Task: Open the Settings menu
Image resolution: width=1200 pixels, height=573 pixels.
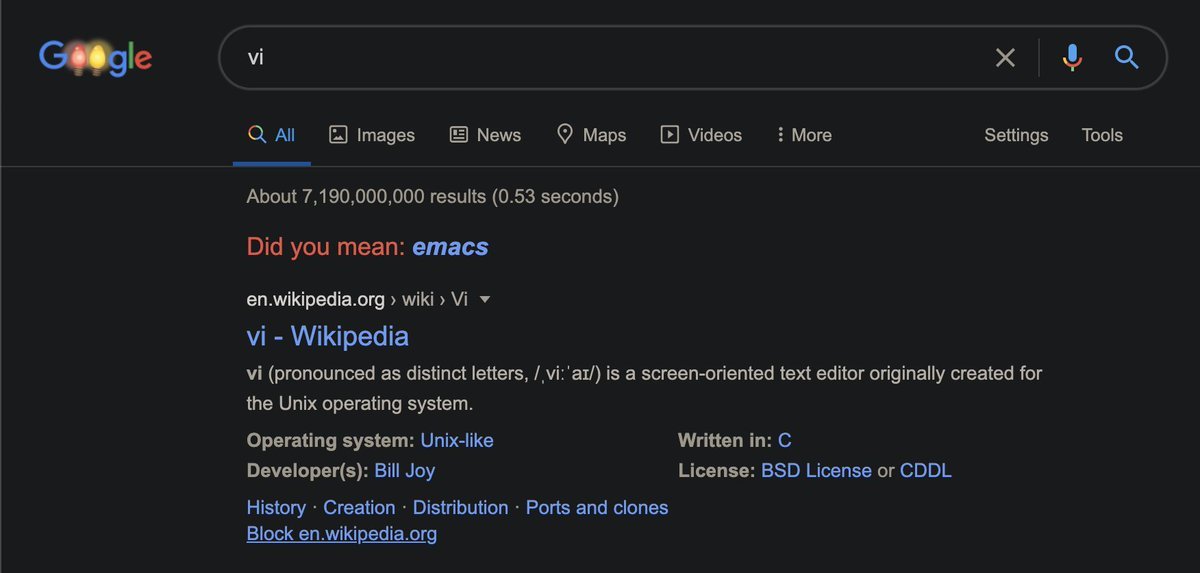Action: click(x=1016, y=135)
